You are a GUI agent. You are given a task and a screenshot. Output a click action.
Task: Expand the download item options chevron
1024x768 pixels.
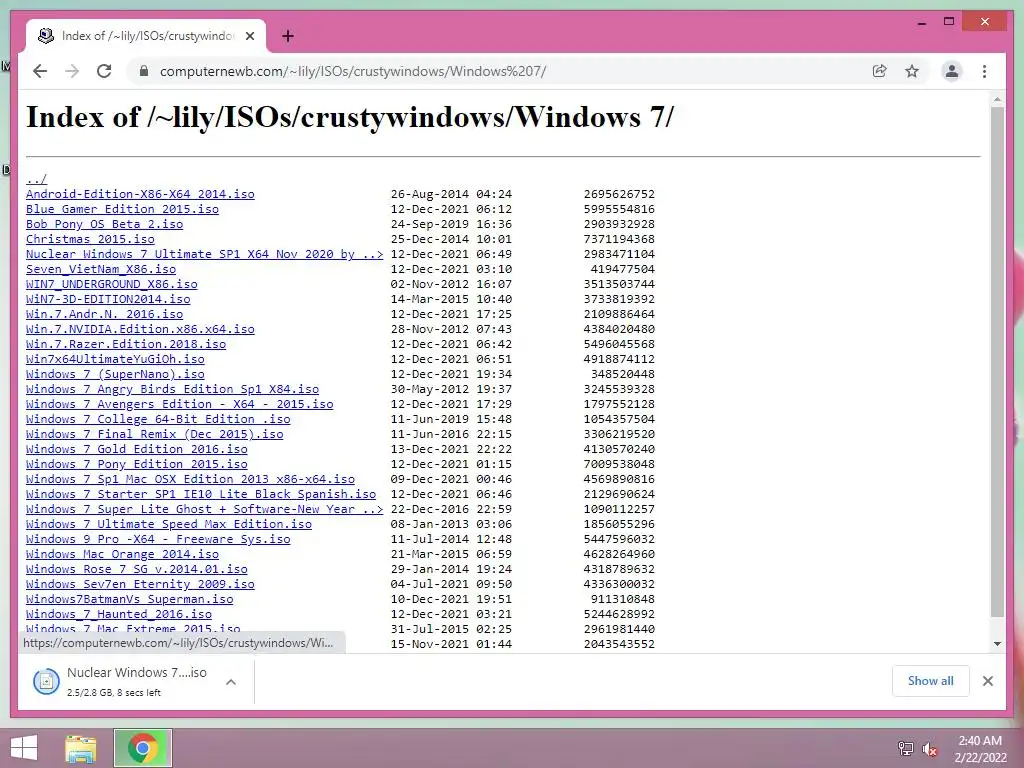231,682
